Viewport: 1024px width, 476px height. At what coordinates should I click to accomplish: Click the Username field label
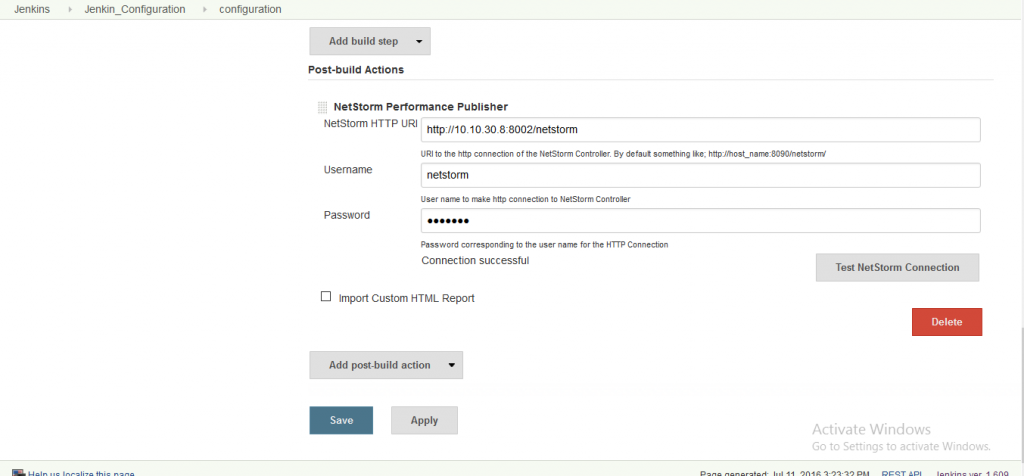click(x=348, y=169)
